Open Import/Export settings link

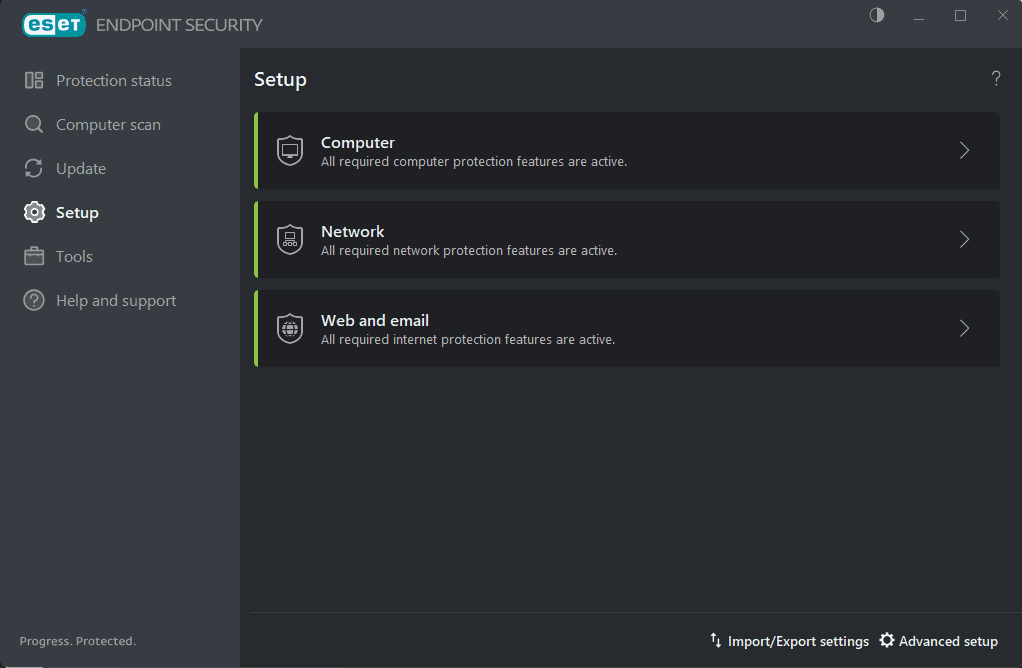tap(798, 641)
